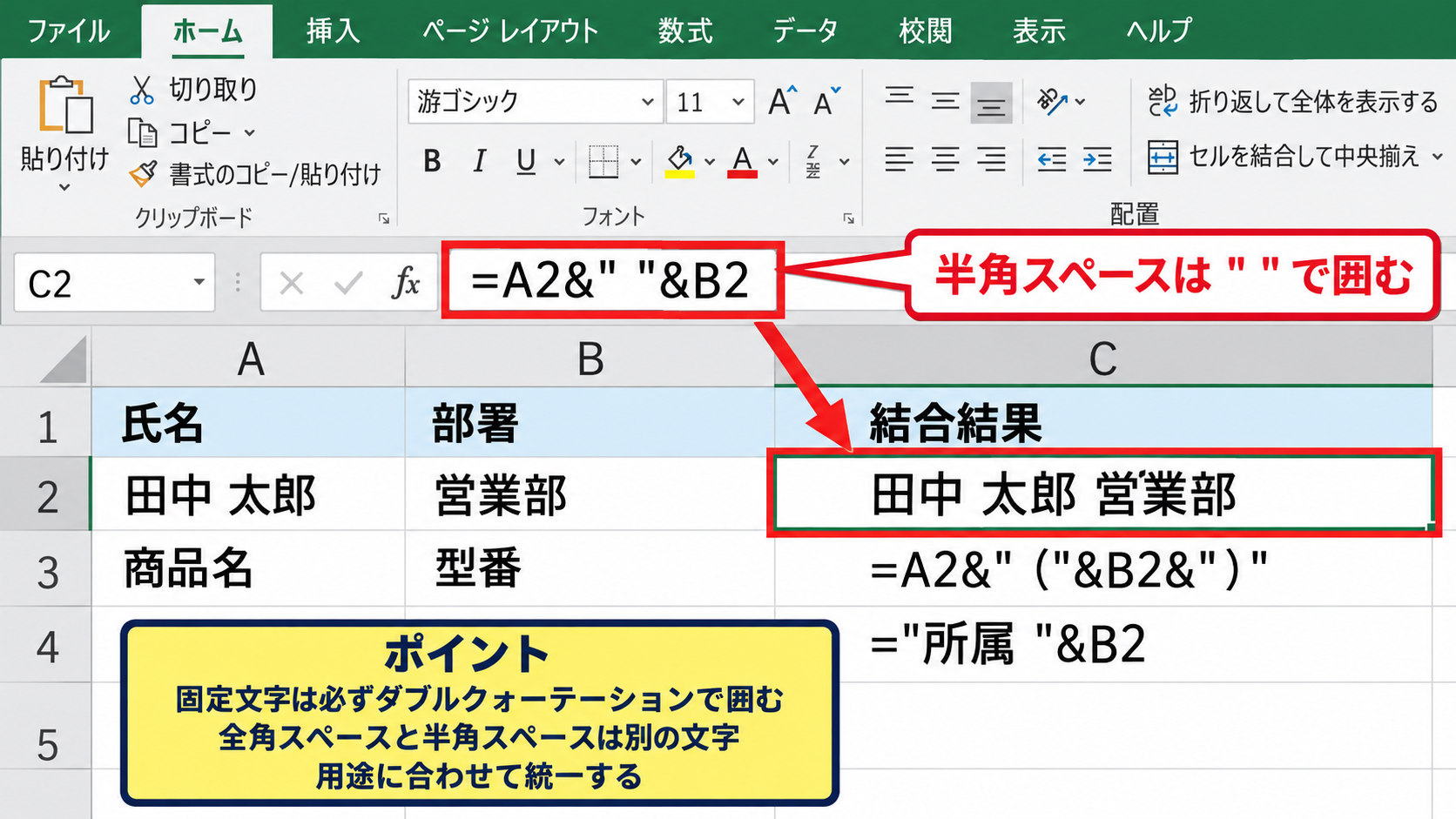Open the Clipboard (クリップボード) dialog launcher
This screenshot has height=819, width=1456.
[x=383, y=218]
